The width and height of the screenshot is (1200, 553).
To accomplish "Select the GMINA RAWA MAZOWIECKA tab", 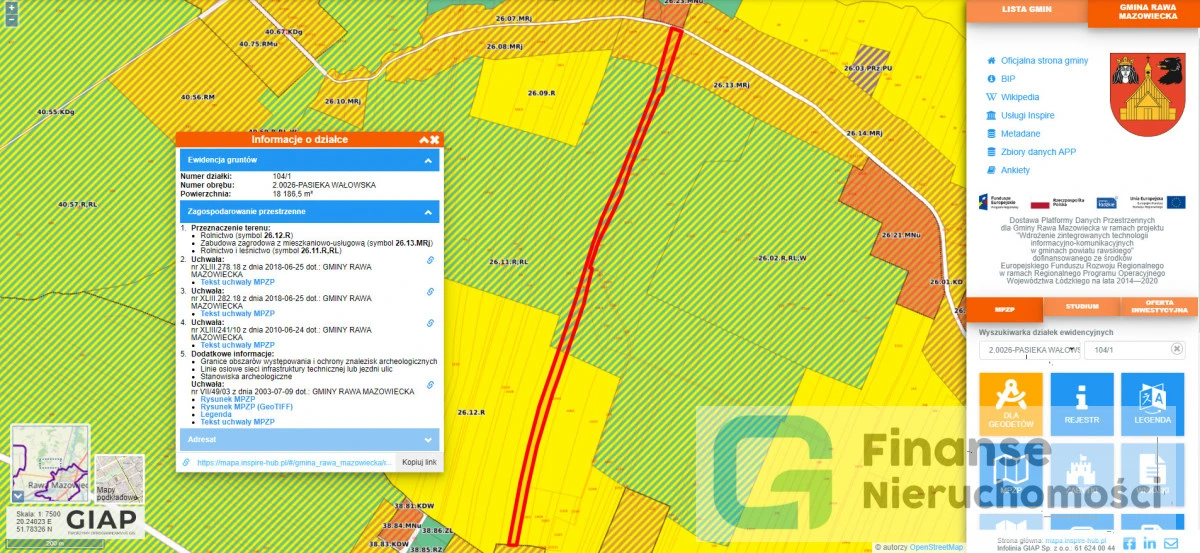I will 1146,13.
